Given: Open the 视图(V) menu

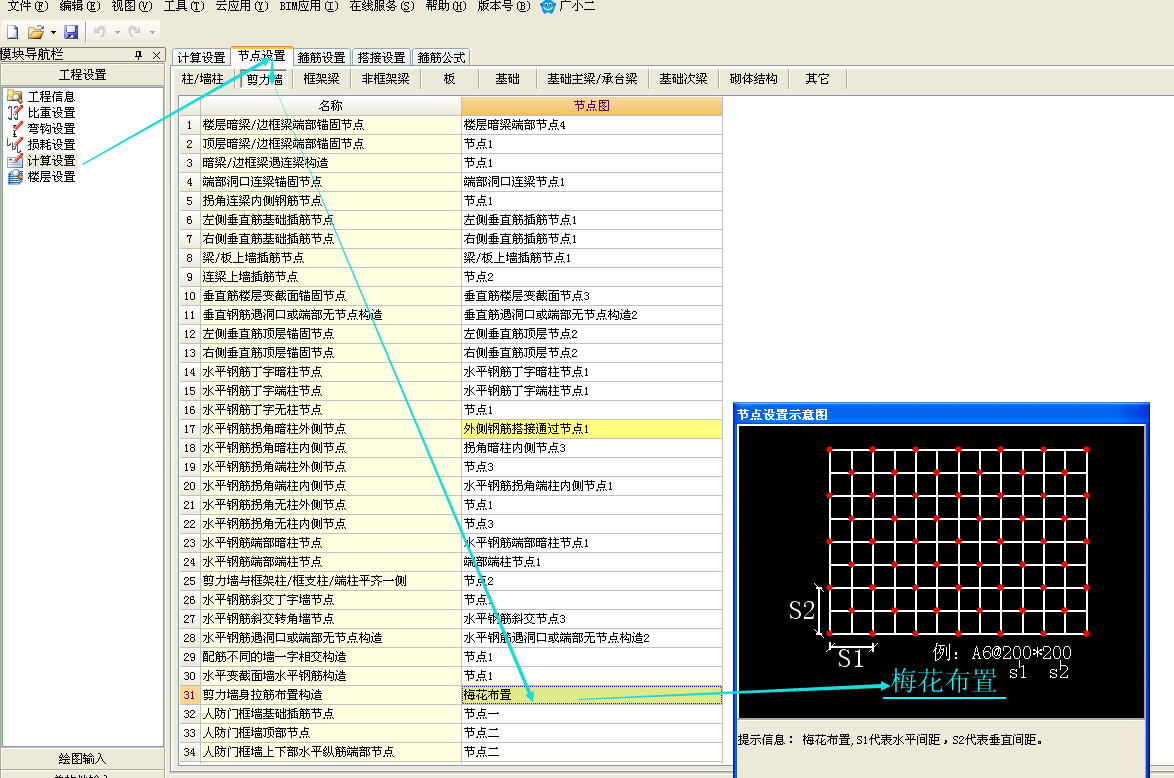Looking at the screenshot, I should coord(132,6).
